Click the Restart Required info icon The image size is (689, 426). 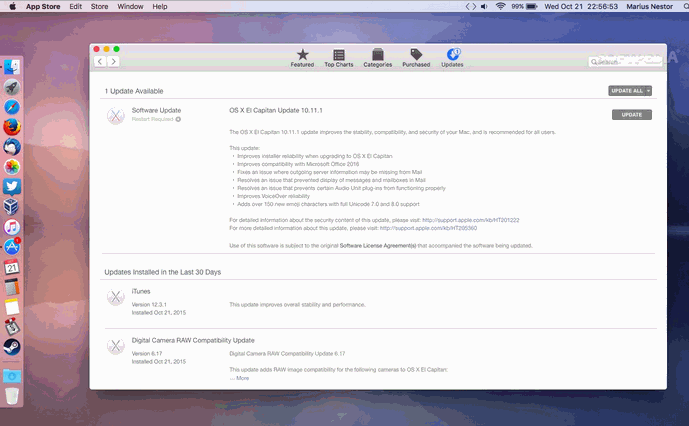click(178, 119)
